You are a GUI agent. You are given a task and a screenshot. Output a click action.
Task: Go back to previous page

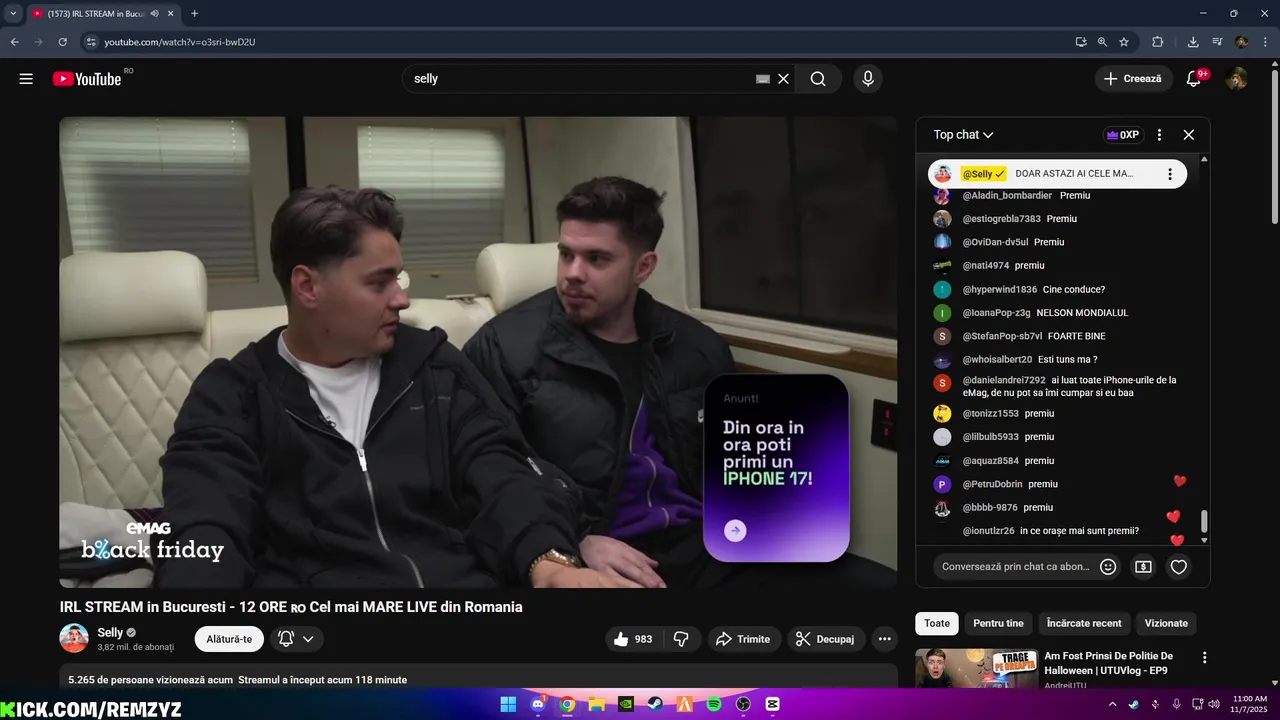[15, 42]
